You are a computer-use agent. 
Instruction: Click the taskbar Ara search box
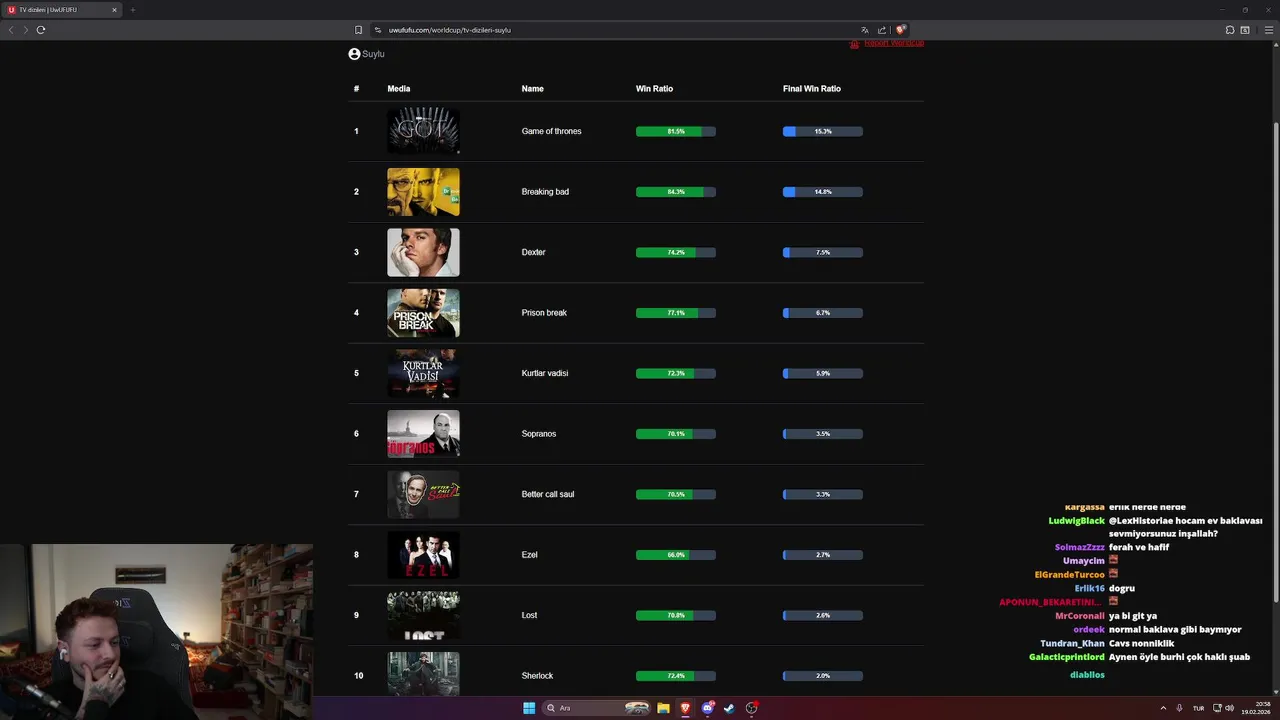pyautogui.click(x=597, y=708)
